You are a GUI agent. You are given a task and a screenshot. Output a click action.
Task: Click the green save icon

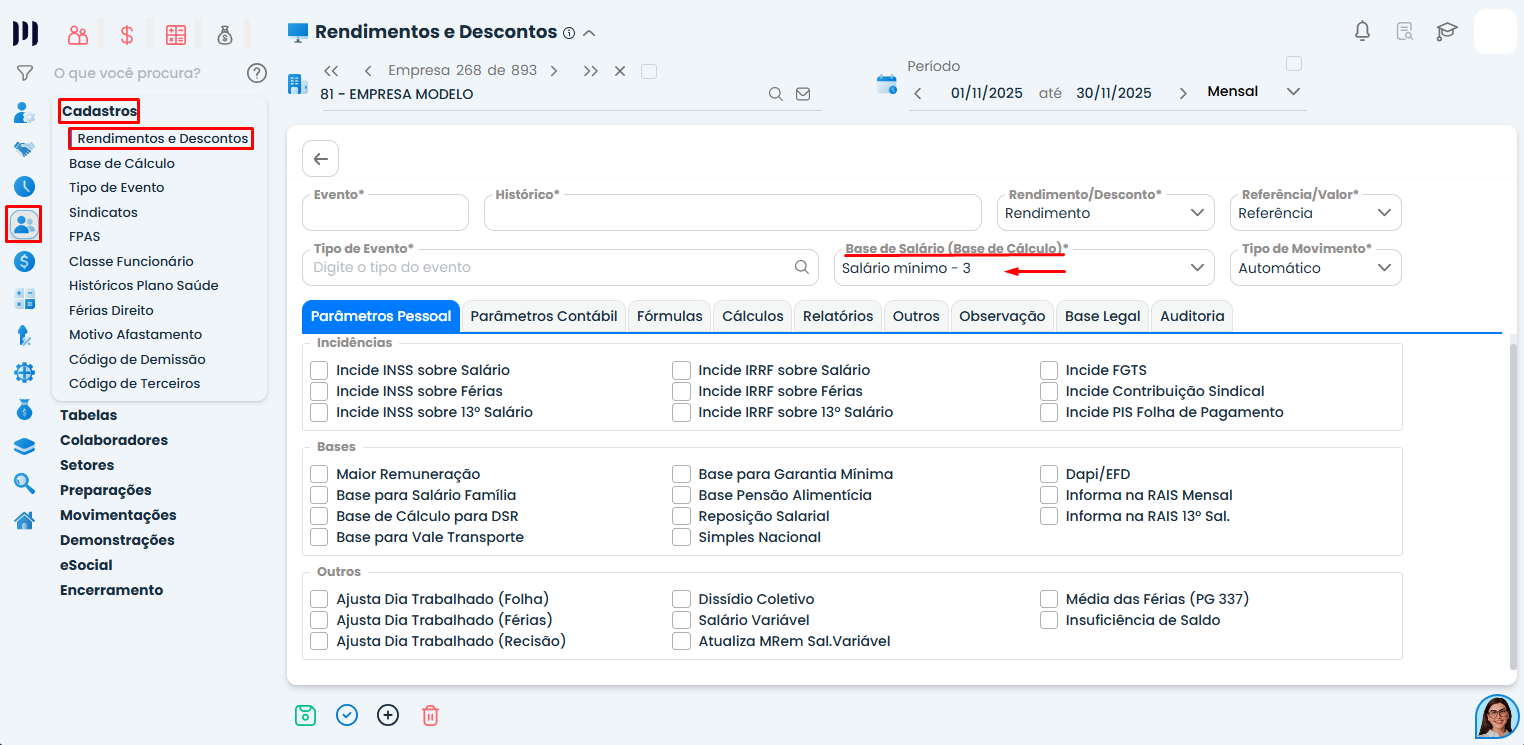(x=305, y=715)
